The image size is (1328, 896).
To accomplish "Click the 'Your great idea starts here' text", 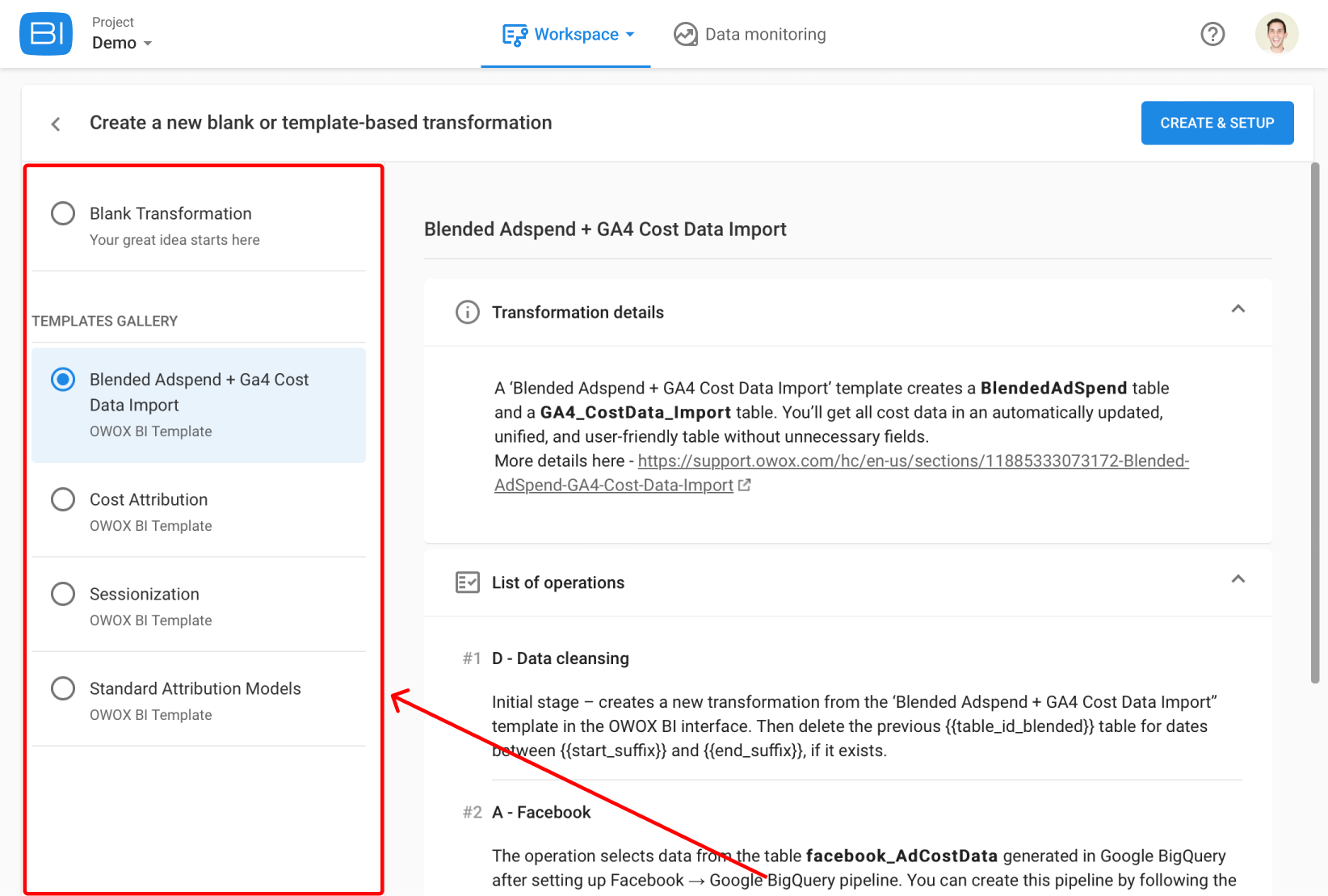I will click(x=174, y=240).
